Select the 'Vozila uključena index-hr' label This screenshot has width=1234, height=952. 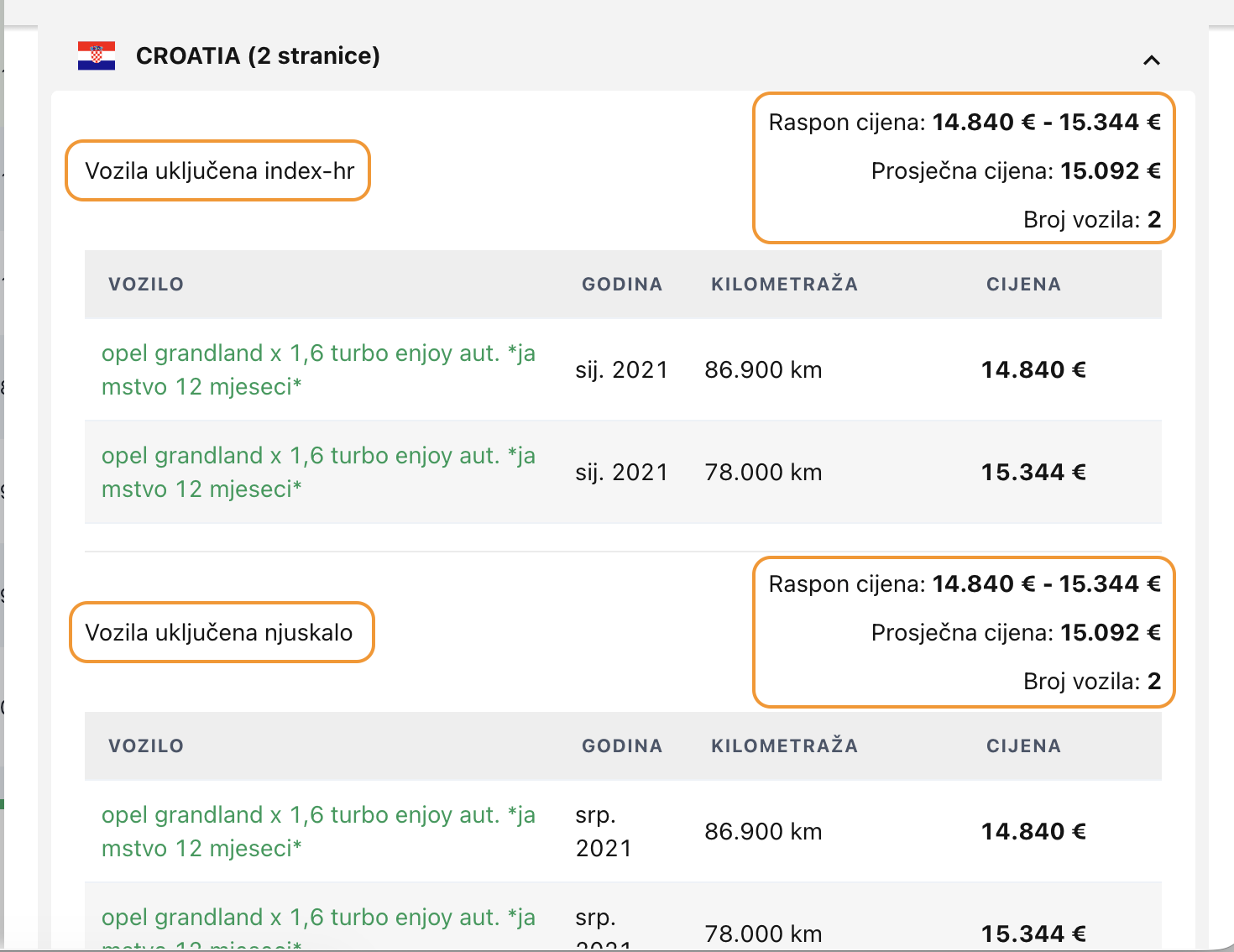pyautogui.click(x=219, y=170)
